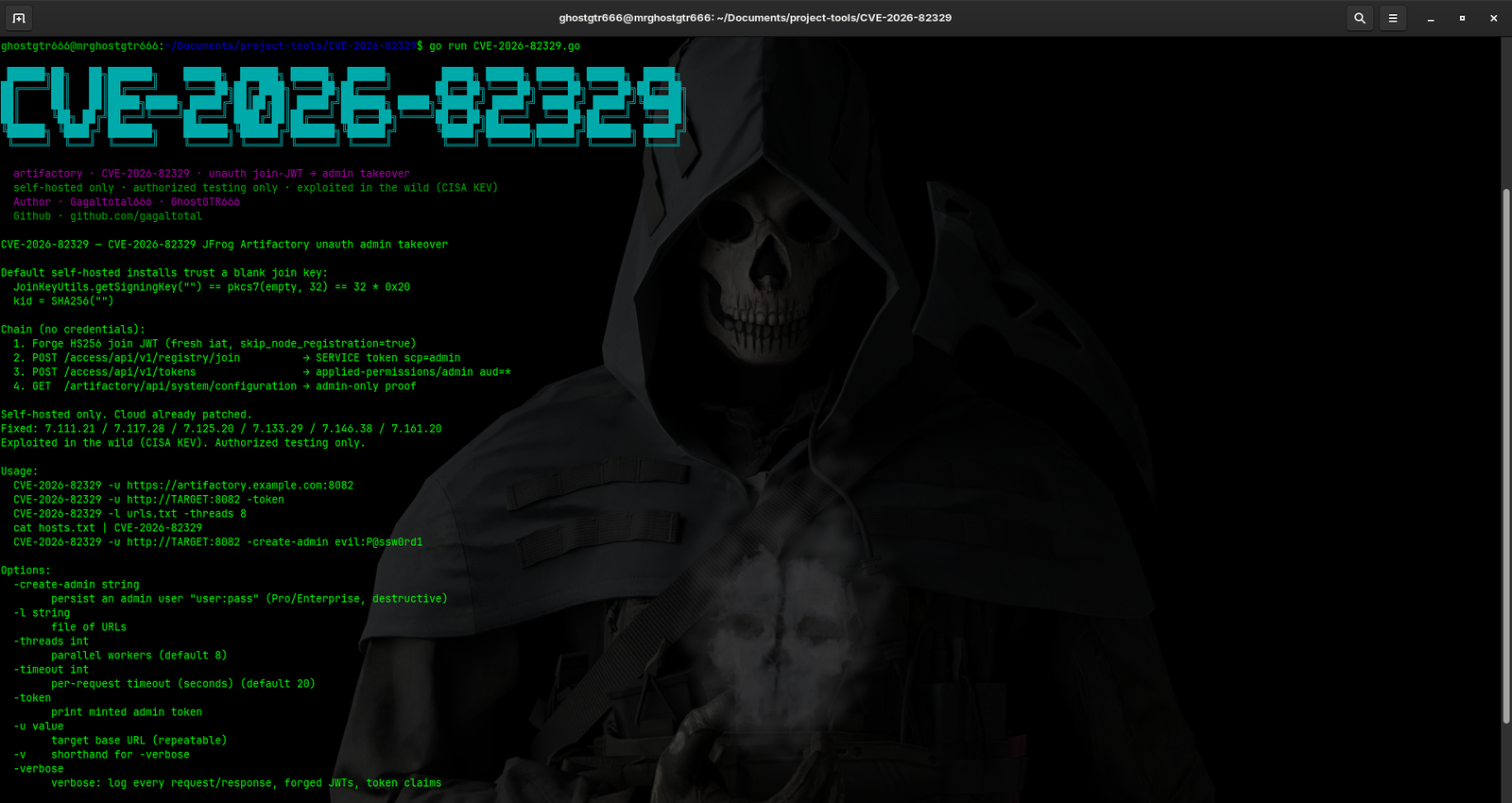Image resolution: width=1512 pixels, height=803 pixels.
Task: Click "shorthand for -verbose"
Action: (120, 755)
